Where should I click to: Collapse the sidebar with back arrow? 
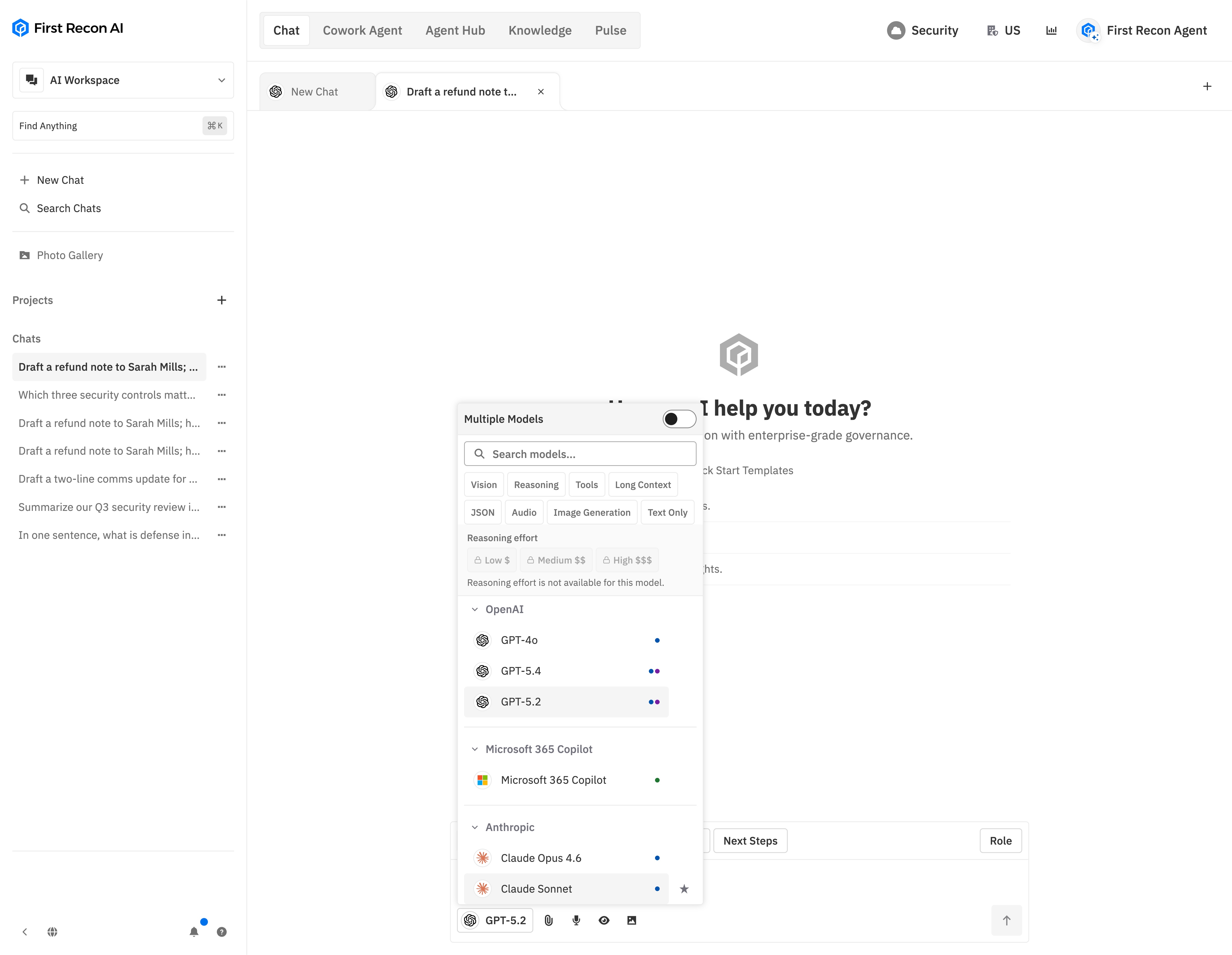(x=25, y=932)
